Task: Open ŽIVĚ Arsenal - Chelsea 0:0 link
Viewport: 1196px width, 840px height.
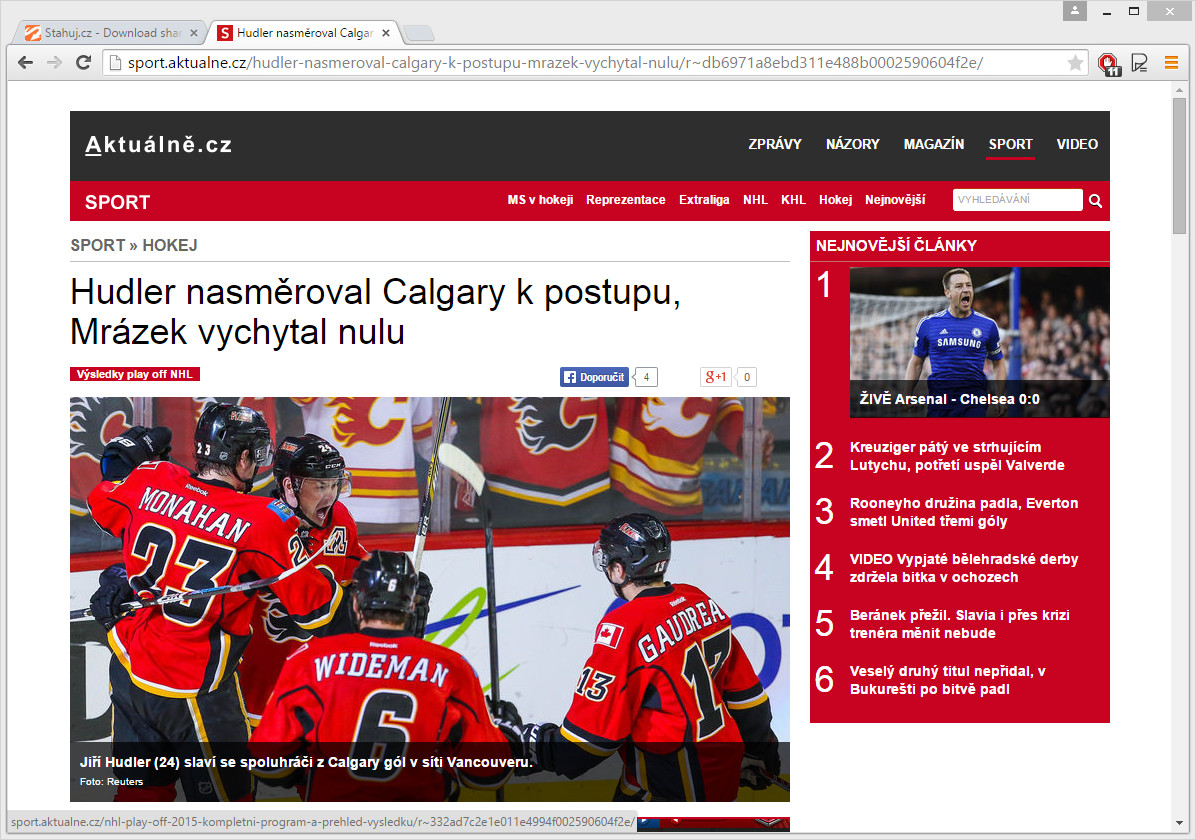Action: coord(949,399)
